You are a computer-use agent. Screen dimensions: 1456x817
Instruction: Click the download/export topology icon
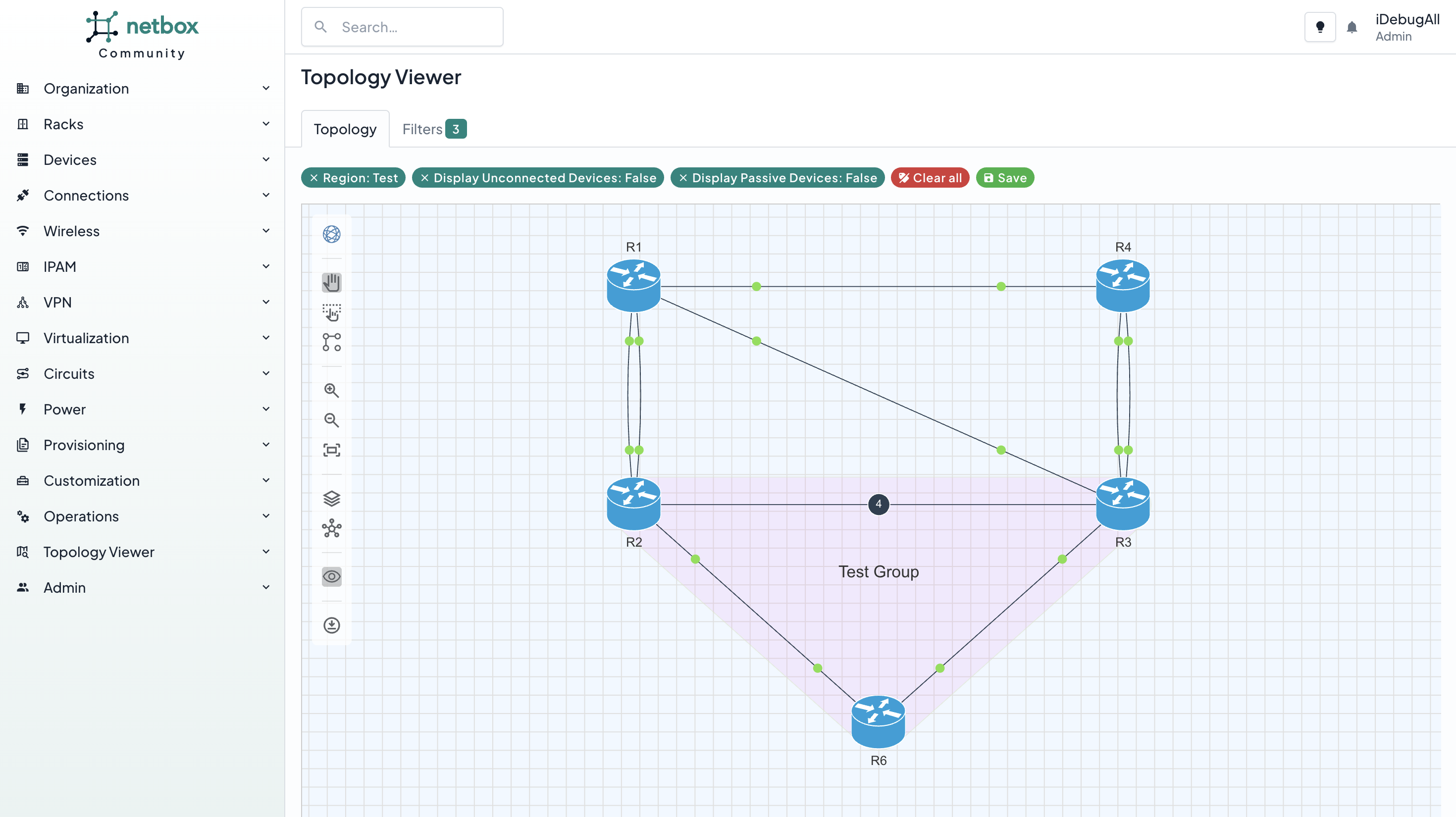(331, 625)
